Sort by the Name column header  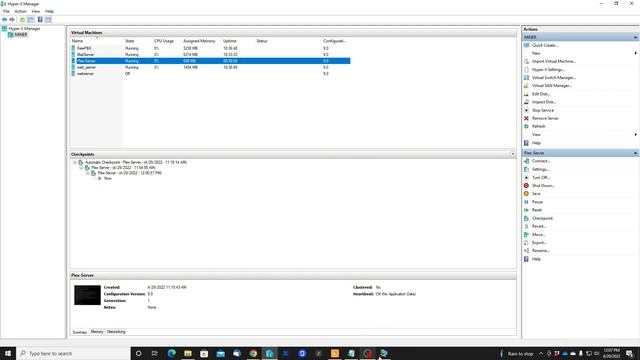pos(97,41)
